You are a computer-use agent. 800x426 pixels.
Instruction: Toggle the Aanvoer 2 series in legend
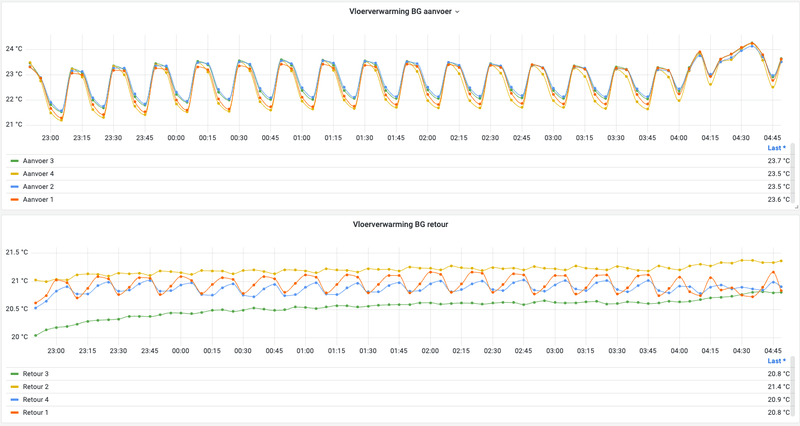(x=38, y=187)
